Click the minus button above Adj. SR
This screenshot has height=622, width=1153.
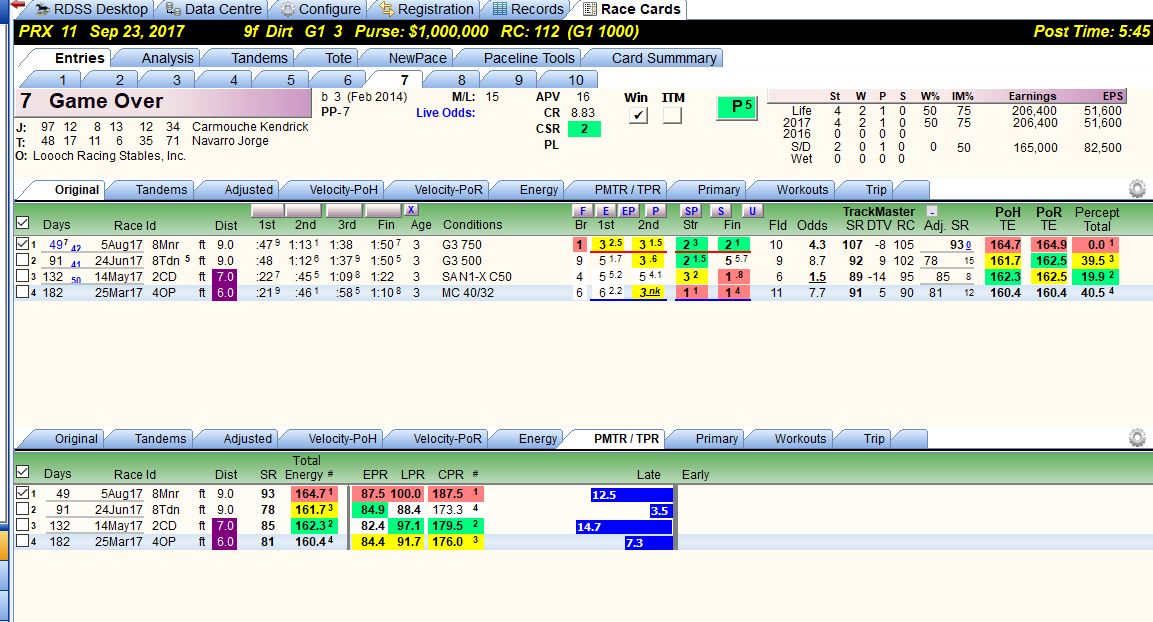932,211
